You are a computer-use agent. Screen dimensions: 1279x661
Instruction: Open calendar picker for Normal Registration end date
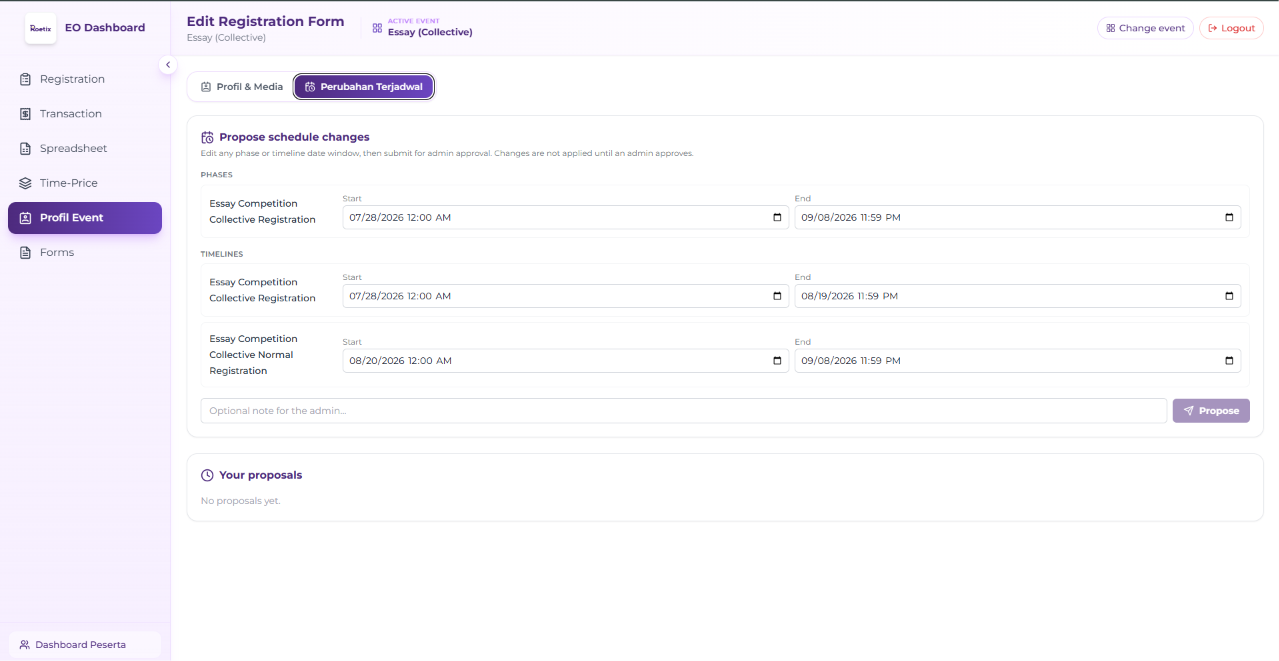pyautogui.click(x=1229, y=361)
